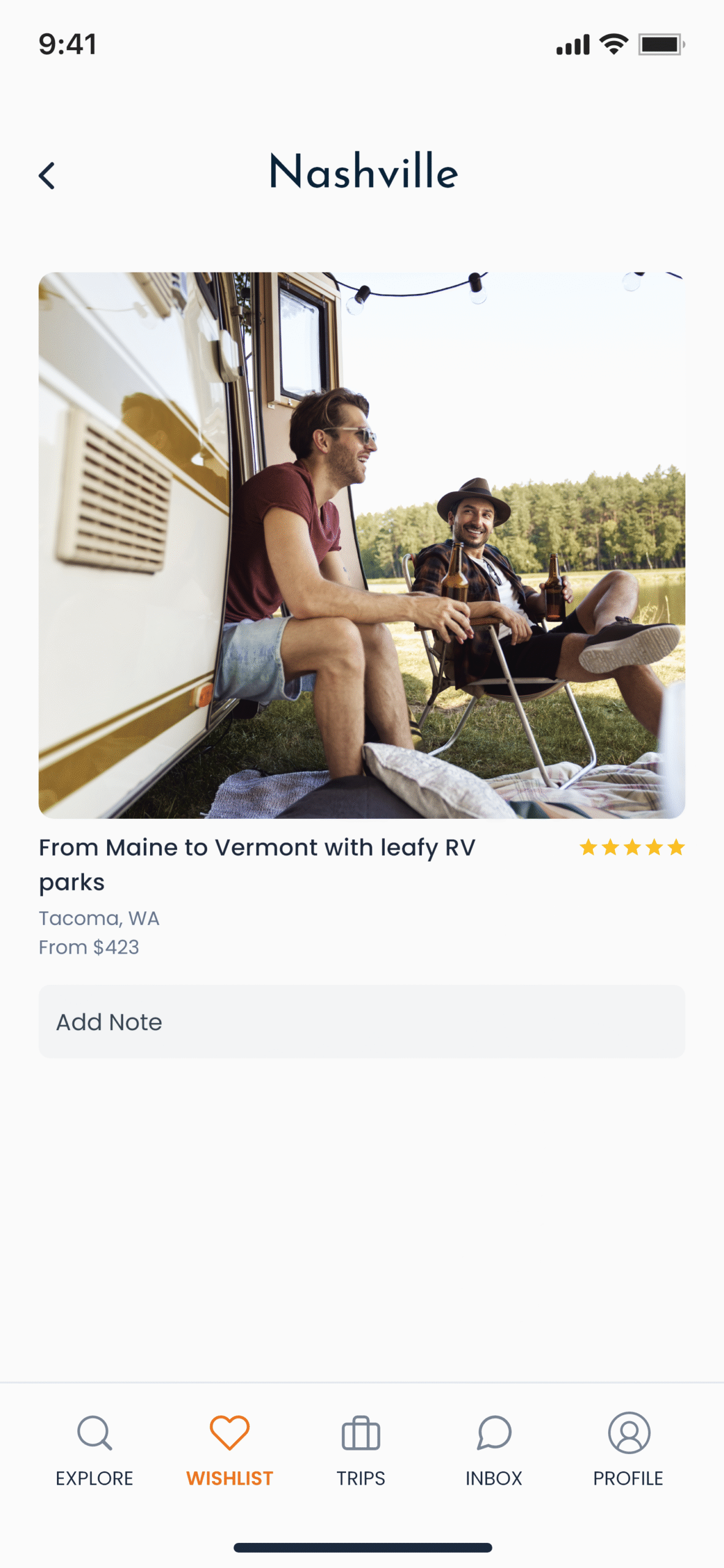724x1568 pixels.
Task: Tap the cellular signal bars icon
Action: [x=573, y=45]
